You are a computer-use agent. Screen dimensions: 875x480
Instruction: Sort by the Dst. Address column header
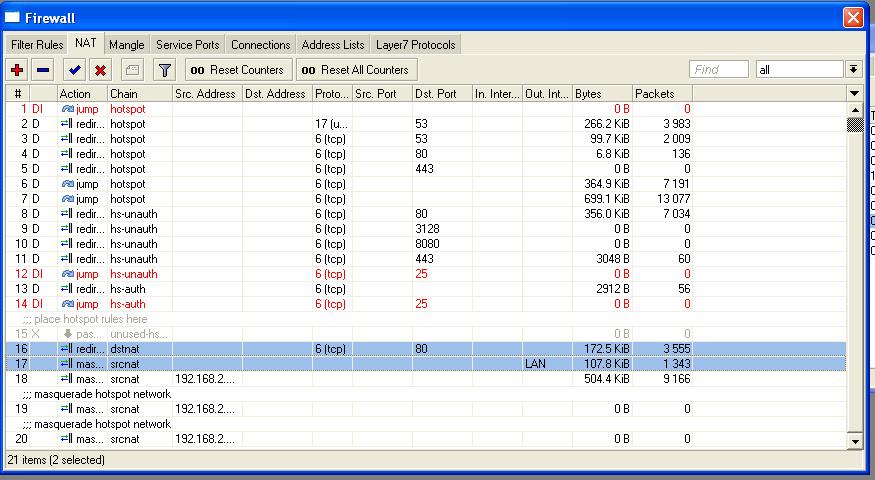click(277, 93)
